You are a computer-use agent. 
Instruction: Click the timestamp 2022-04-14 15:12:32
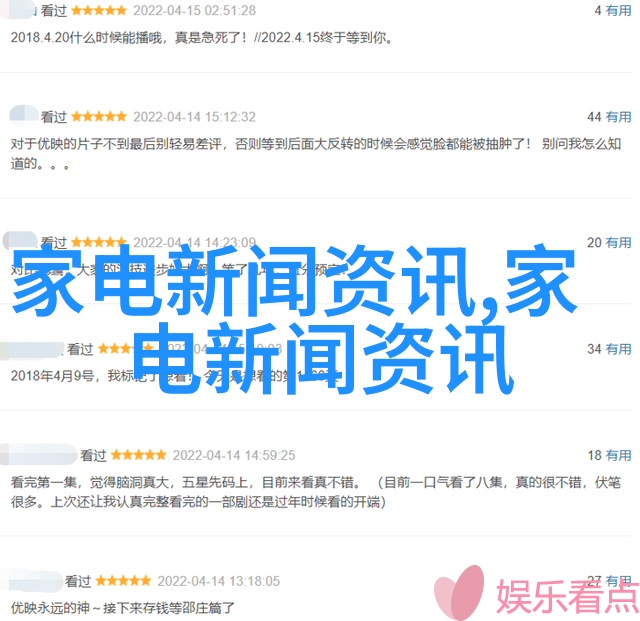click(x=195, y=117)
